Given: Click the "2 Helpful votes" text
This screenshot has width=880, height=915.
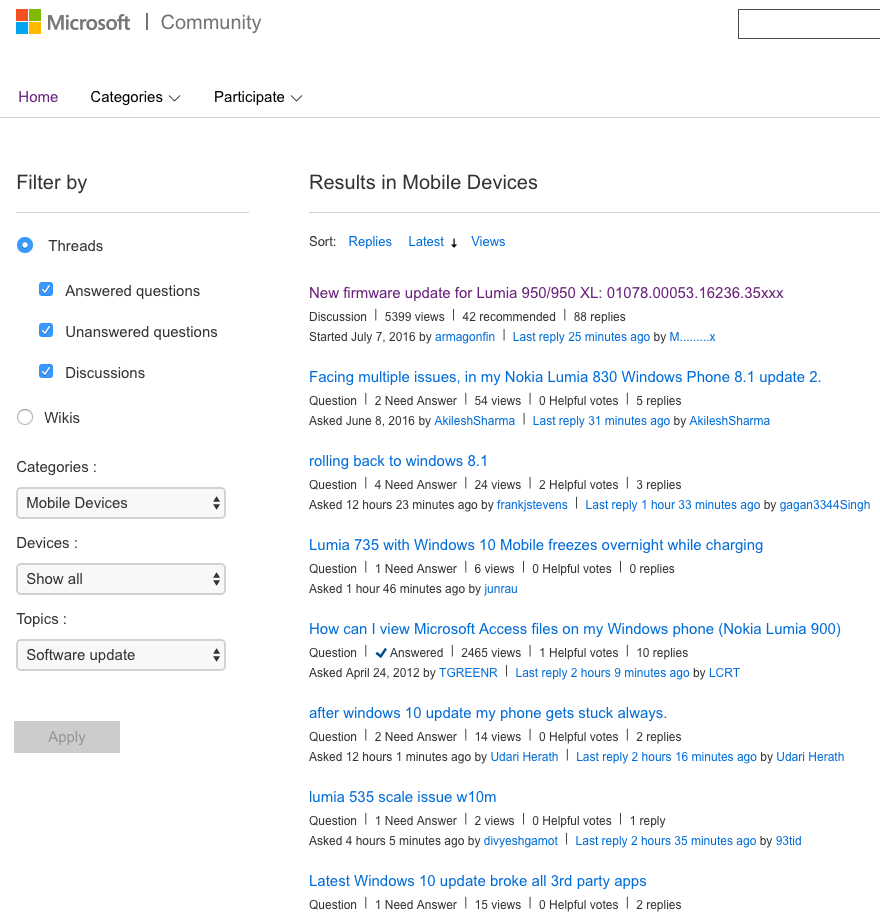Looking at the screenshot, I should click(578, 485).
